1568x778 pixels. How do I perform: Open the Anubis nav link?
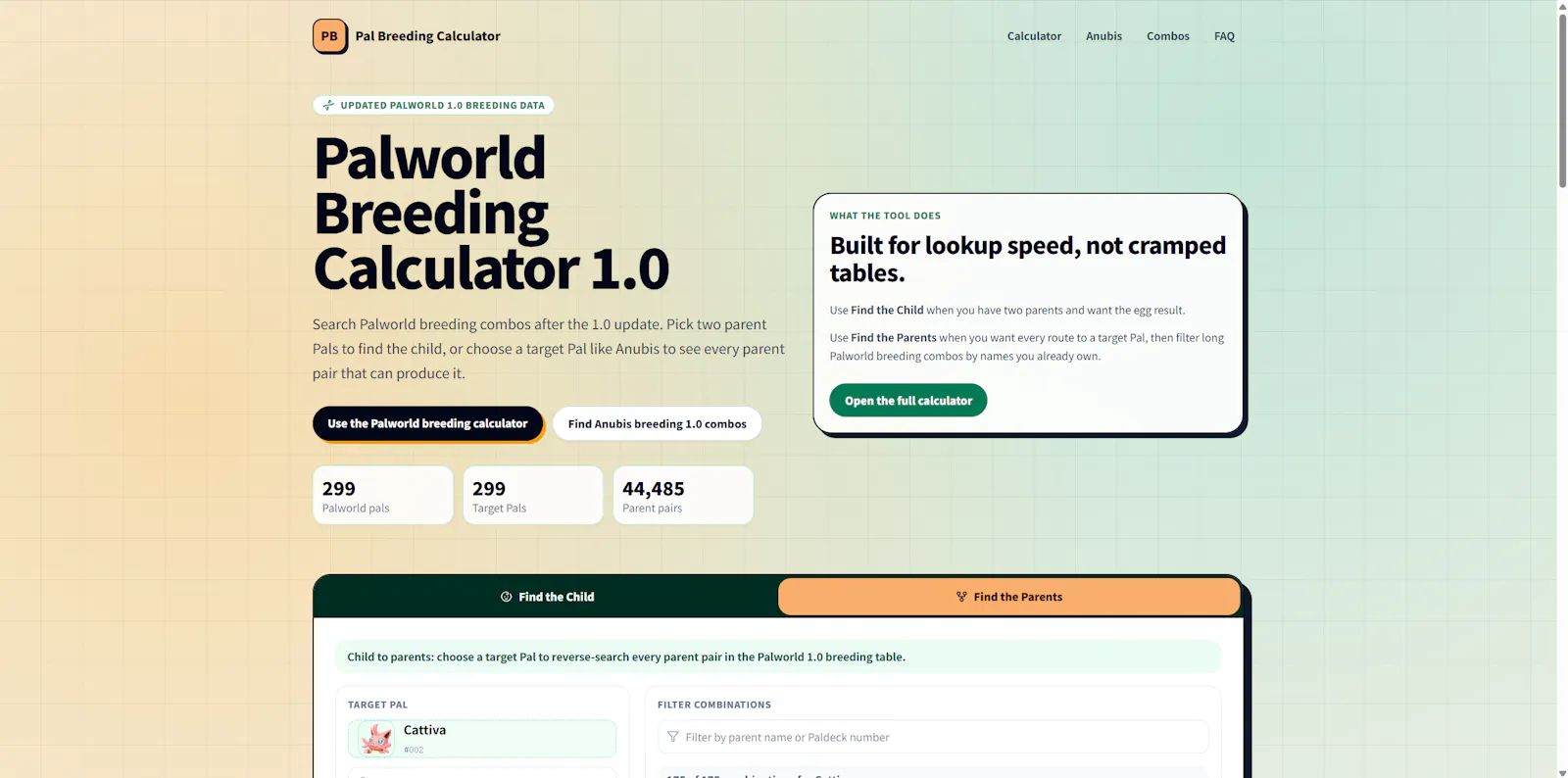(x=1103, y=36)
